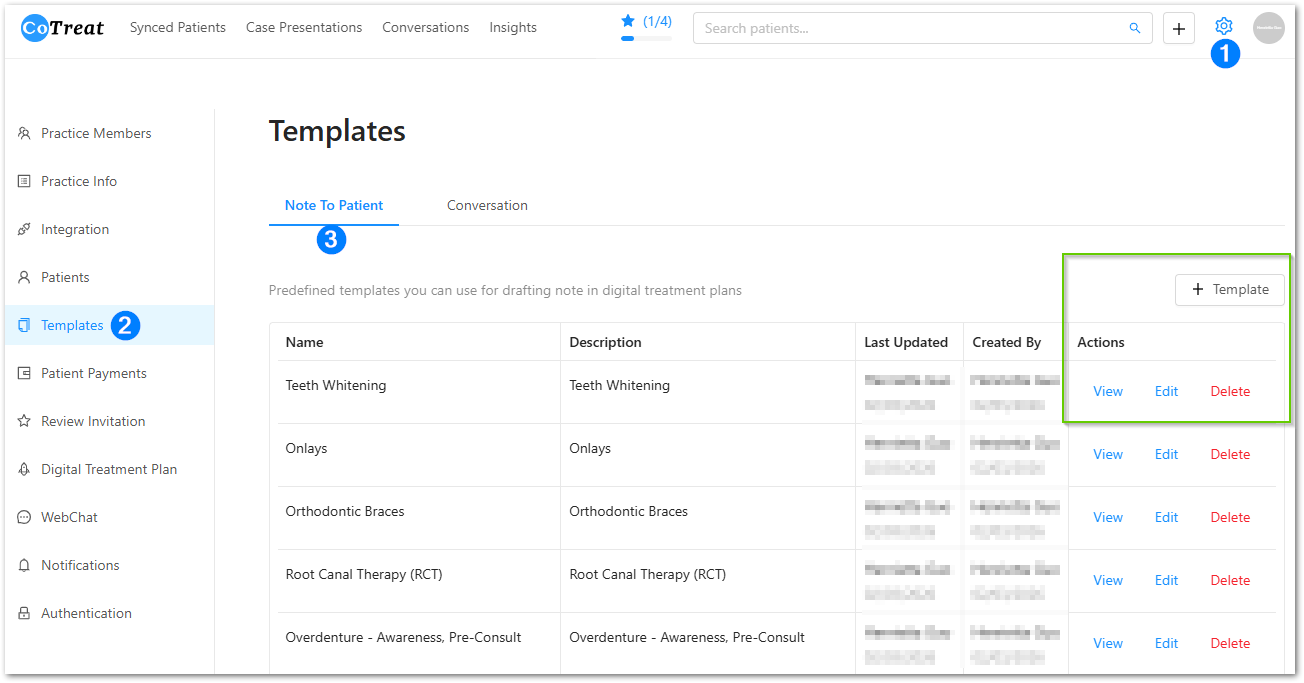This screenshot has width=1304, height=683.
Task: View the Teeth Whitening template
Action: tap(1107, 391)
